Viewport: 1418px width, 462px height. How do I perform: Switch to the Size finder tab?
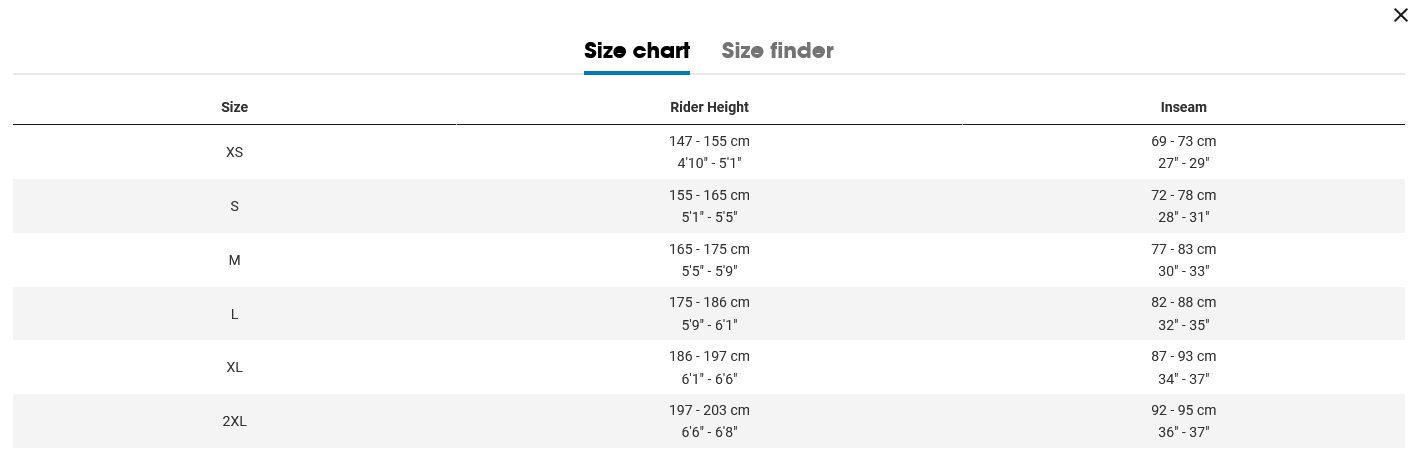click(777, 51)
